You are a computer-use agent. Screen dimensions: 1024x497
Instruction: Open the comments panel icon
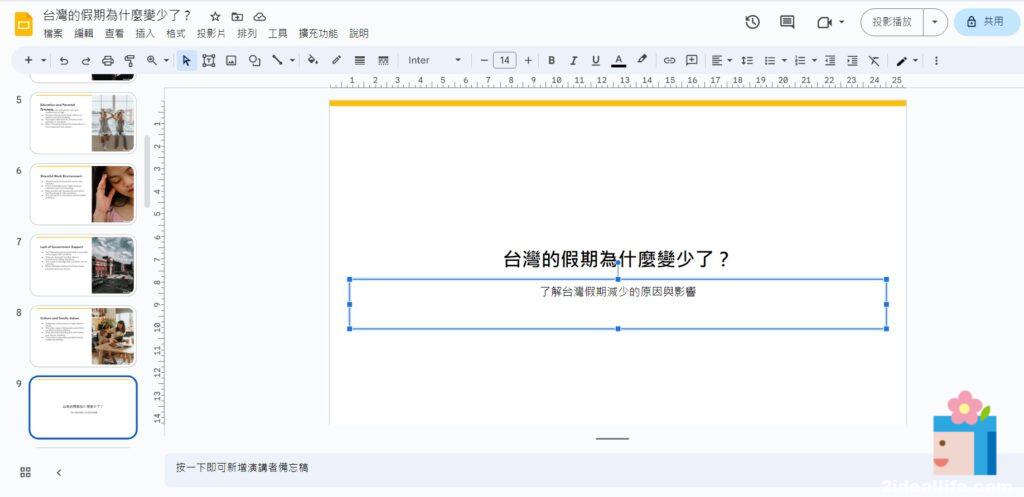(787, 22)
